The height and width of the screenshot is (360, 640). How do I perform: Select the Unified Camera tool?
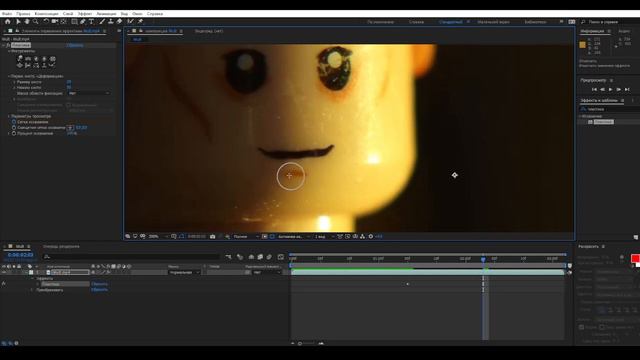pos(55,22)
